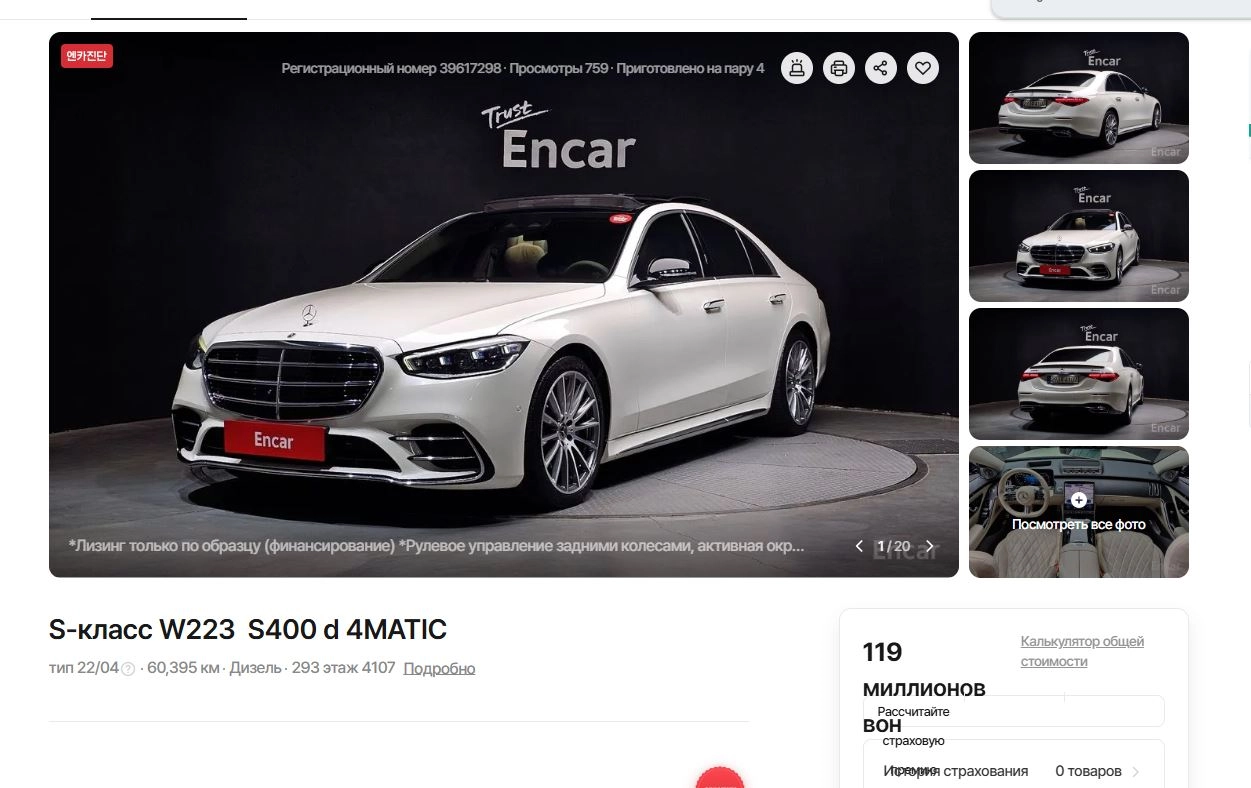Select the rear-left view thumbnail at top
The height and width of the screenshot is (788, 1251).
(x=1079, y=98)
